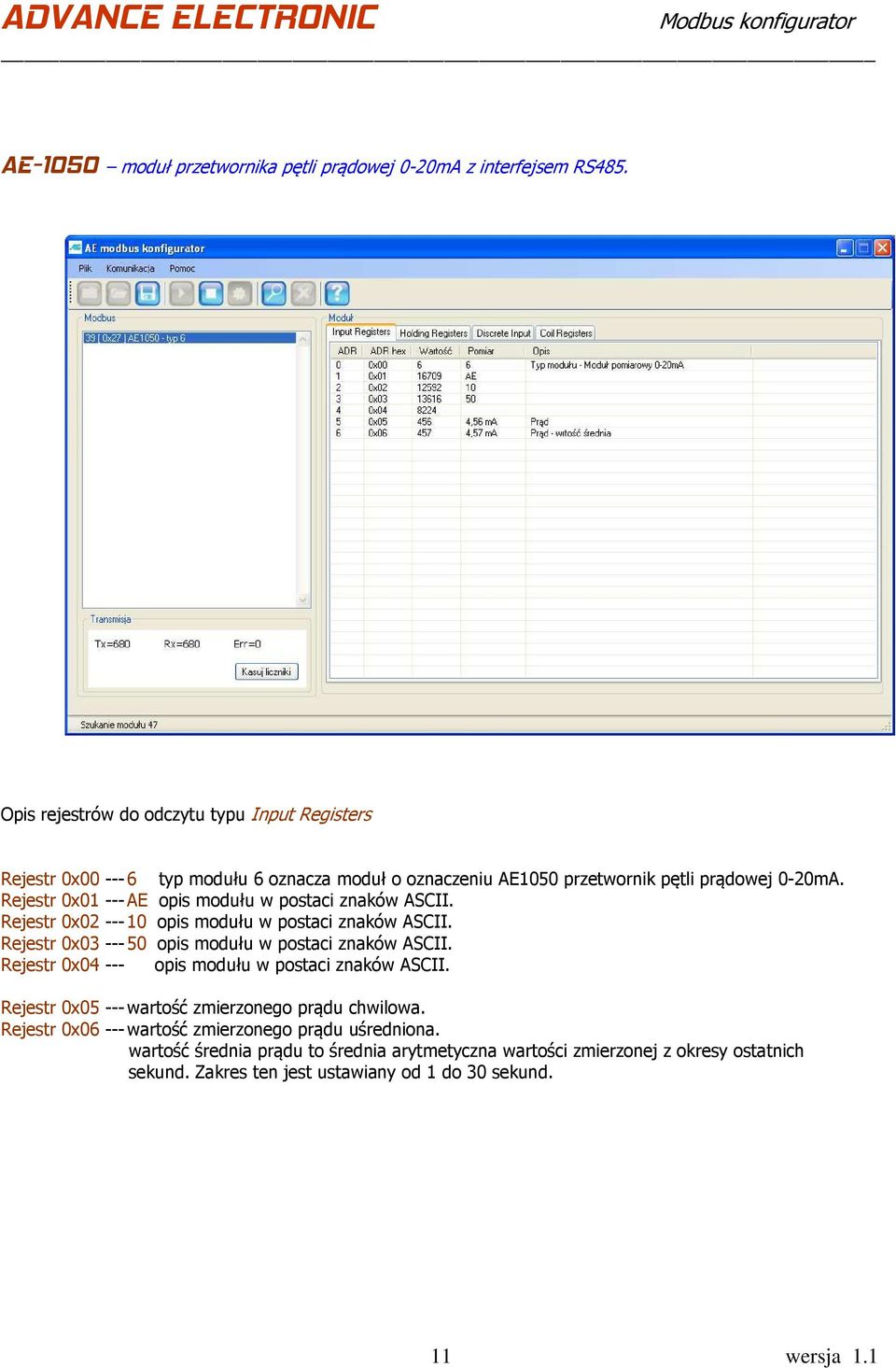The height and width of the screenshot is (1368, 896).
Task: Minimize the AE modbus konfigurator window
Action: click(x=845, y=247)
